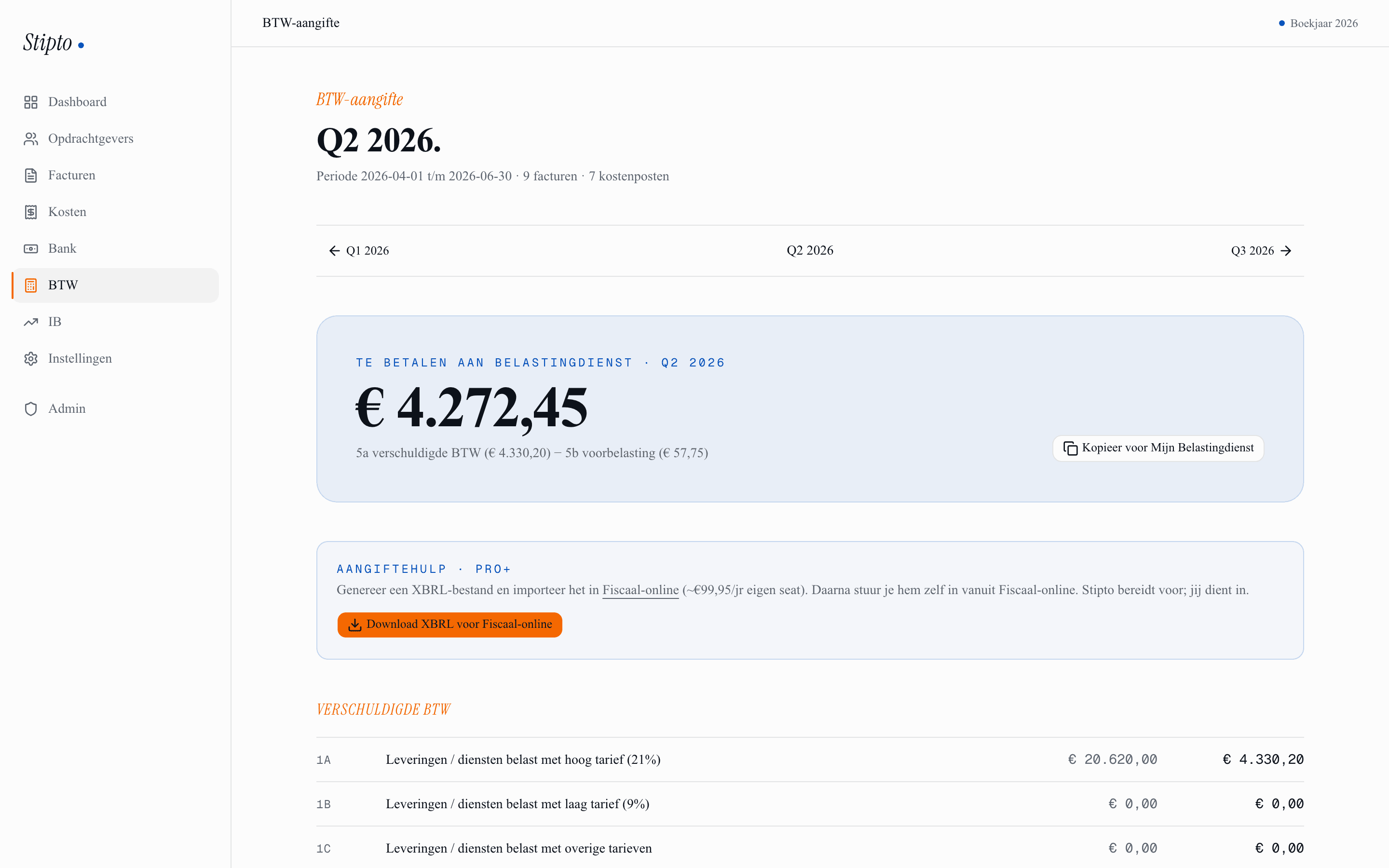Click the orange BTW-aangifte subtitle
The width and height of the screenshot is (1389, 868).
pos(360,100)
